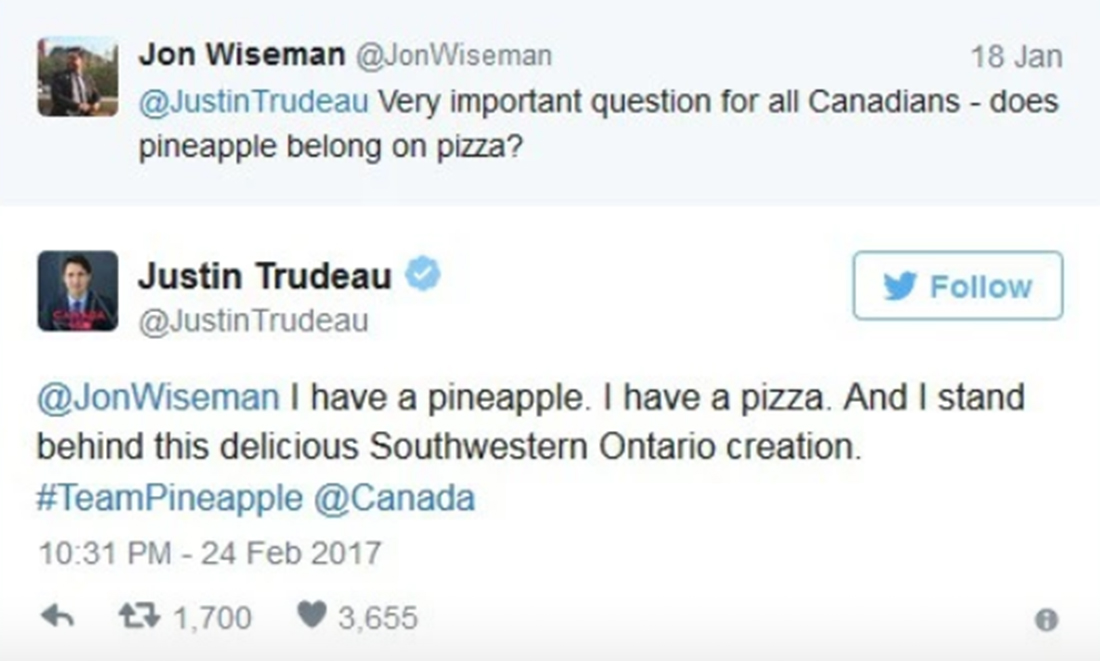Viewport: 1100px width, 661px height.
Task: Visit the @Canada mention link
Action: (x=394, y=498)
